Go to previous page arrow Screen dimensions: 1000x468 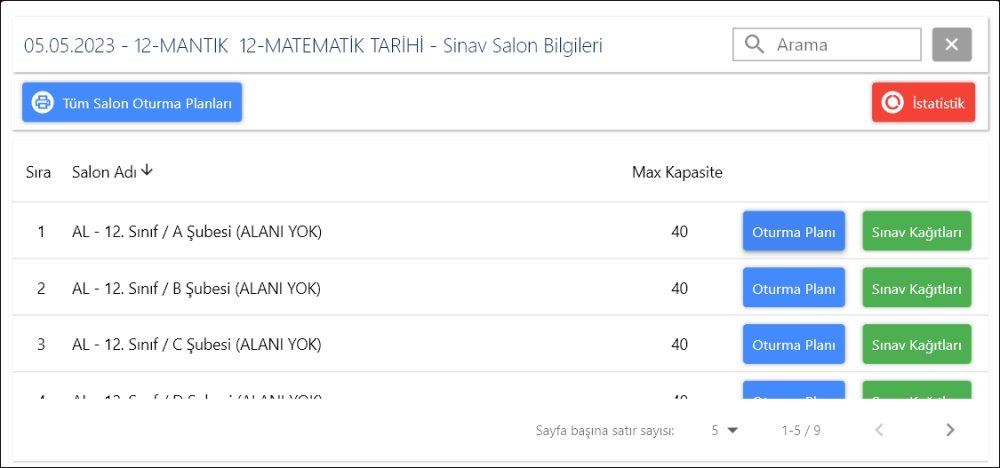pos(879,430)
